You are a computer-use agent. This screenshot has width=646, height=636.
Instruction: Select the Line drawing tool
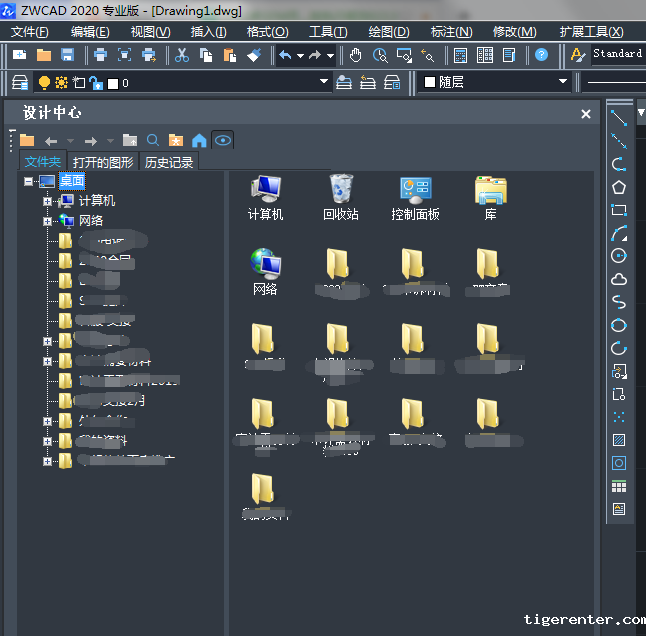point(618,118)
